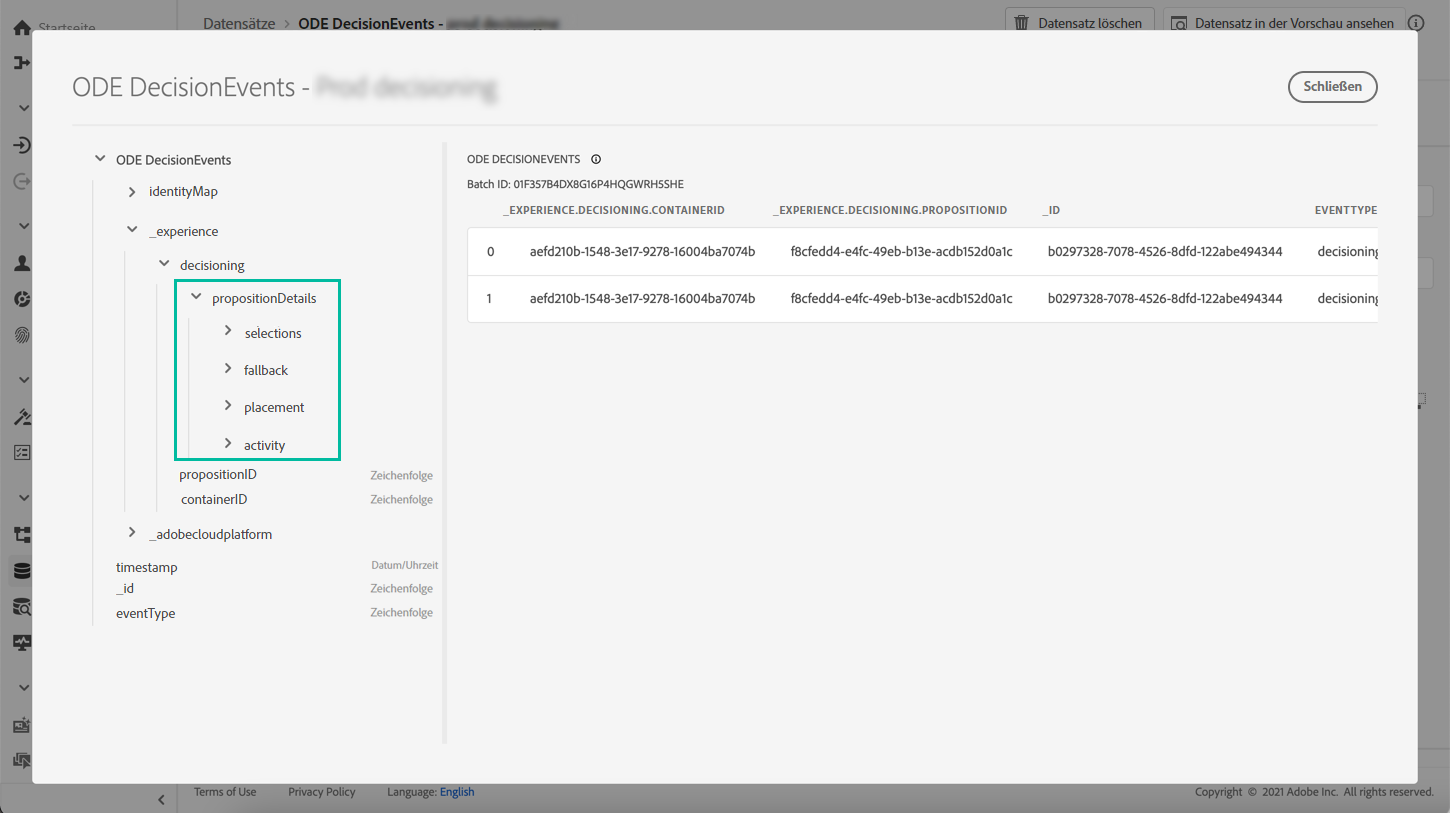Screen dimensions: 1450x813
Task: Select the _id field in the tree
Action: pyautogui.click(x=125, y=589)
